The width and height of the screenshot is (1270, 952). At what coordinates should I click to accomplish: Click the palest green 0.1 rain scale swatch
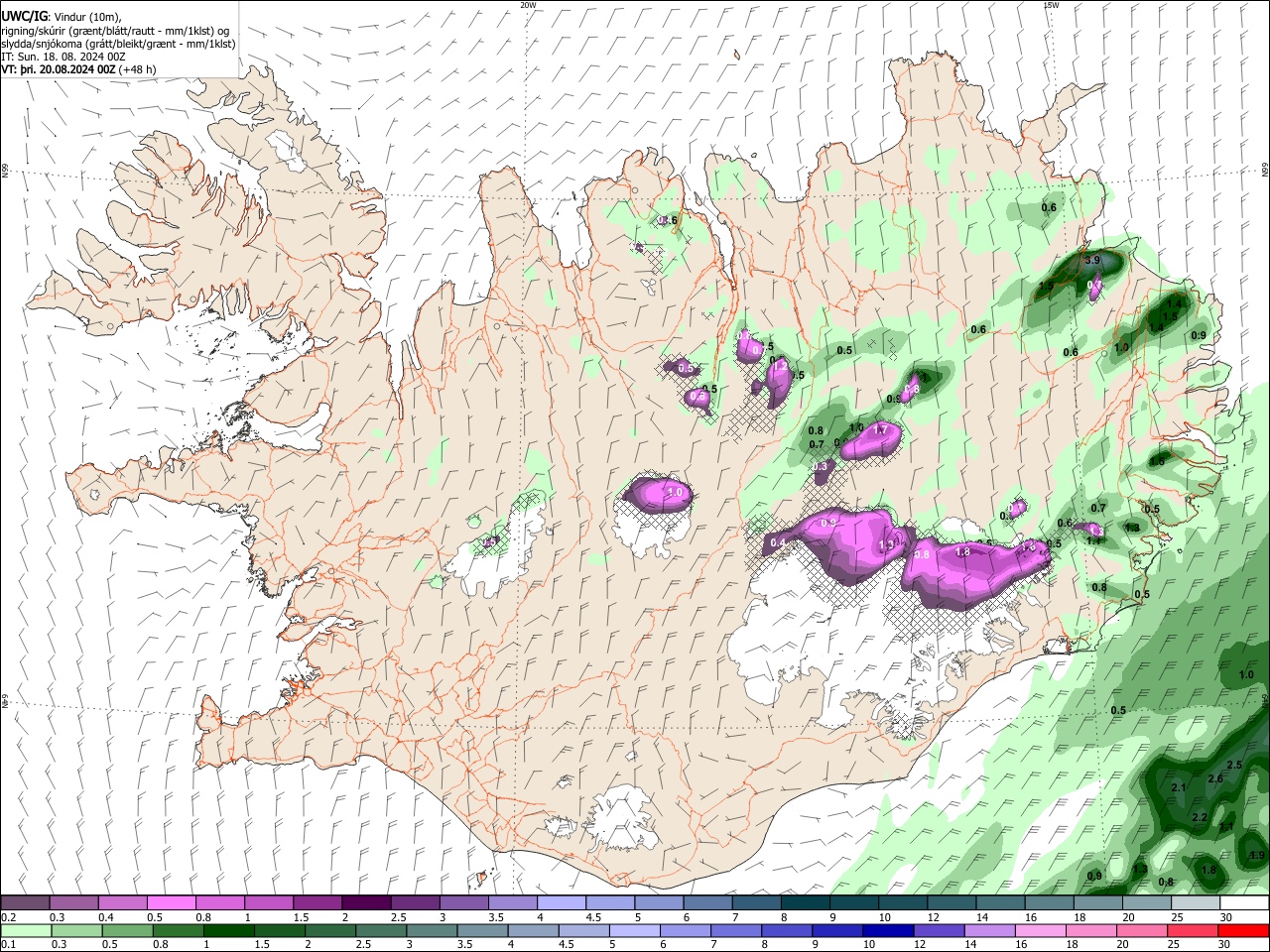pyautogui.click(x=25, y=930)
